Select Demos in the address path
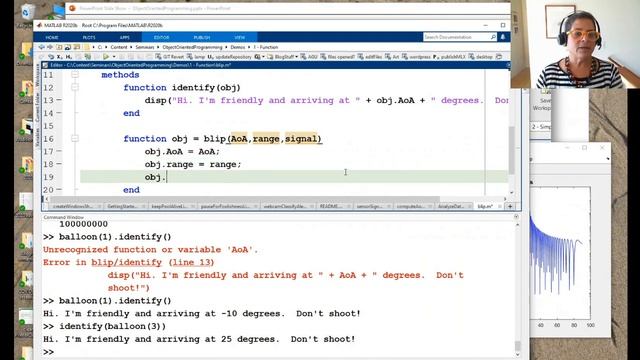This screenshot has width=640, height=360. point(238,47)
